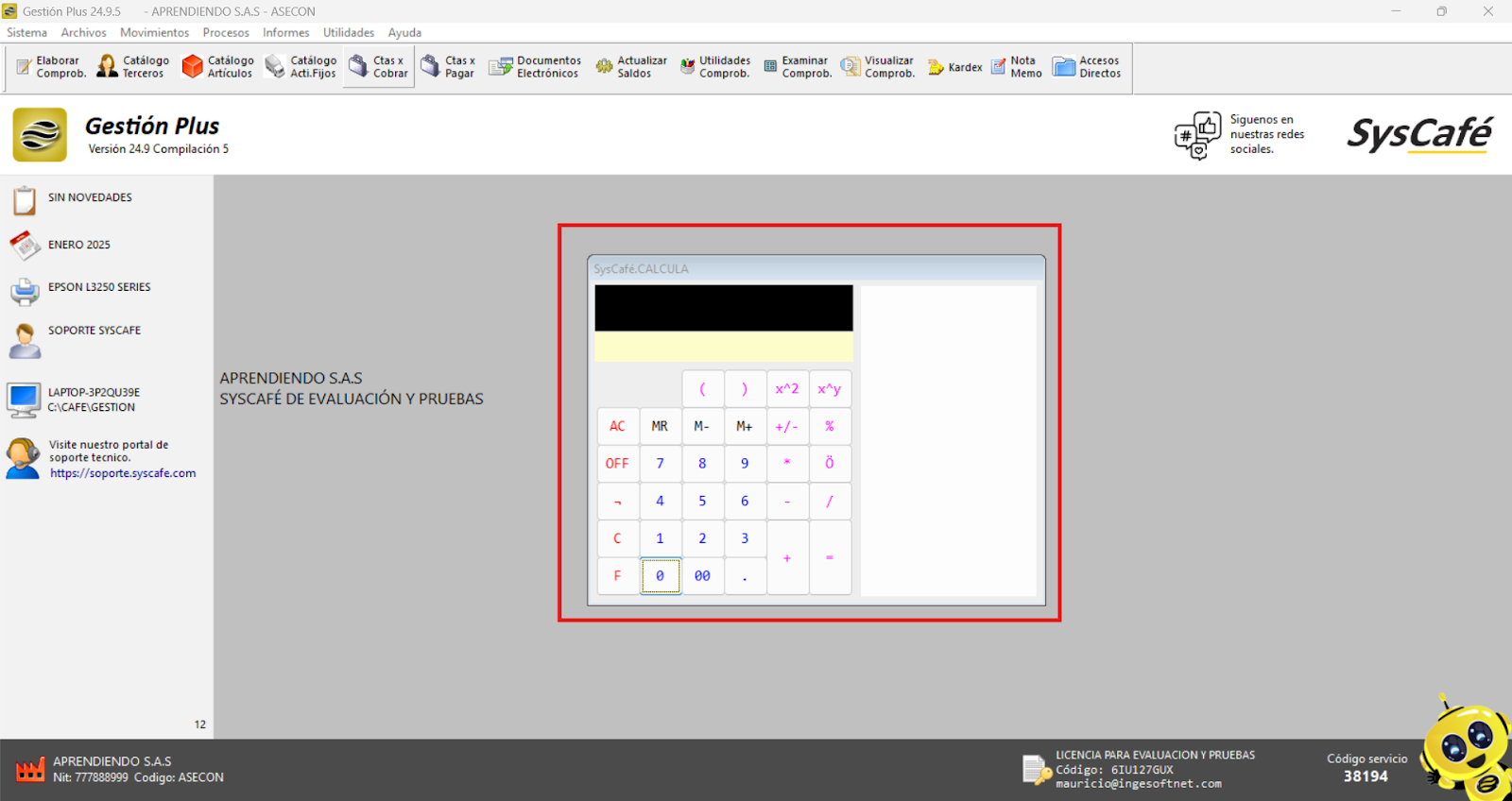Click the yellow calculator display field
This screenshot has height=801, width=1512.
pos(723,347)
